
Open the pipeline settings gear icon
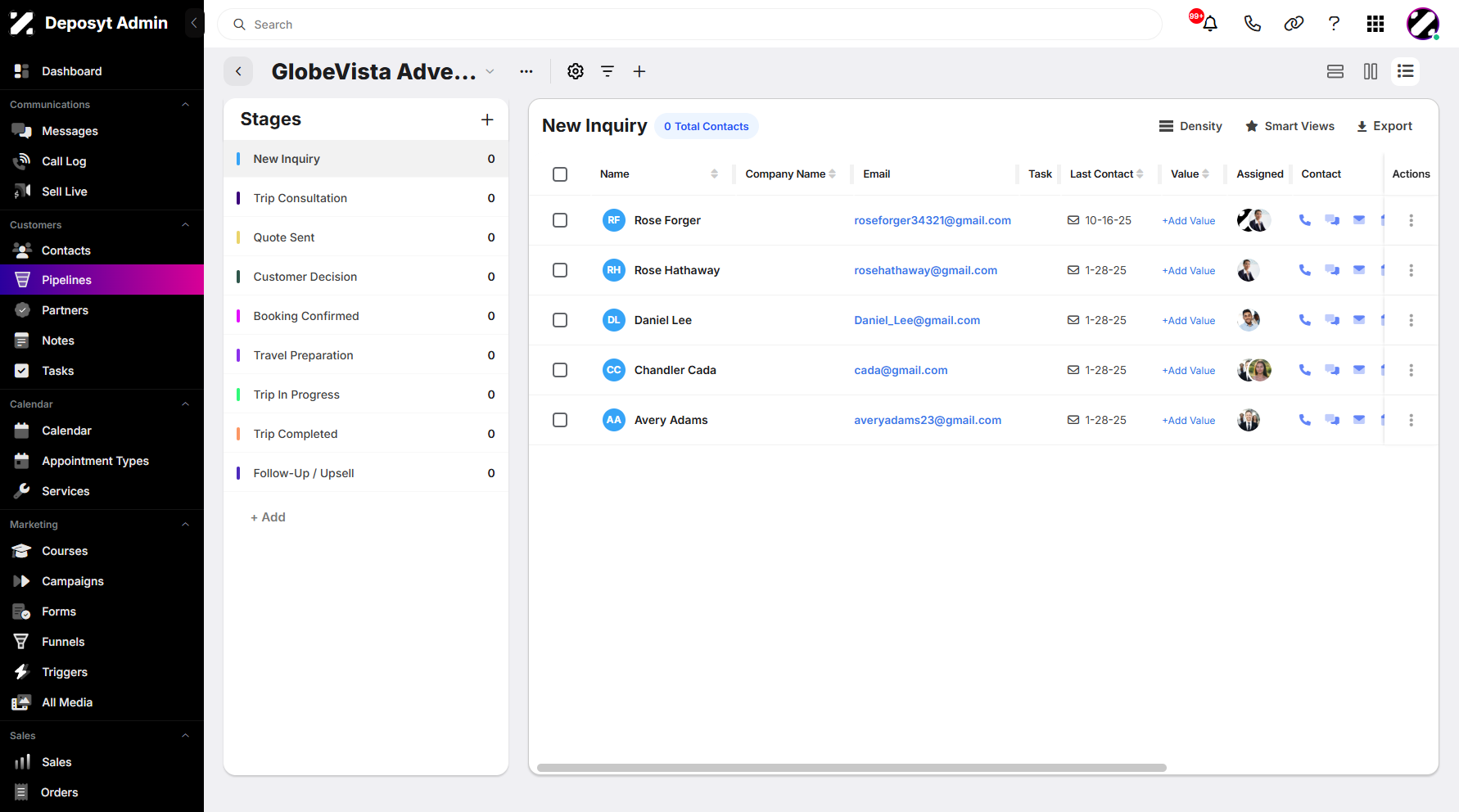coord(576,71)
